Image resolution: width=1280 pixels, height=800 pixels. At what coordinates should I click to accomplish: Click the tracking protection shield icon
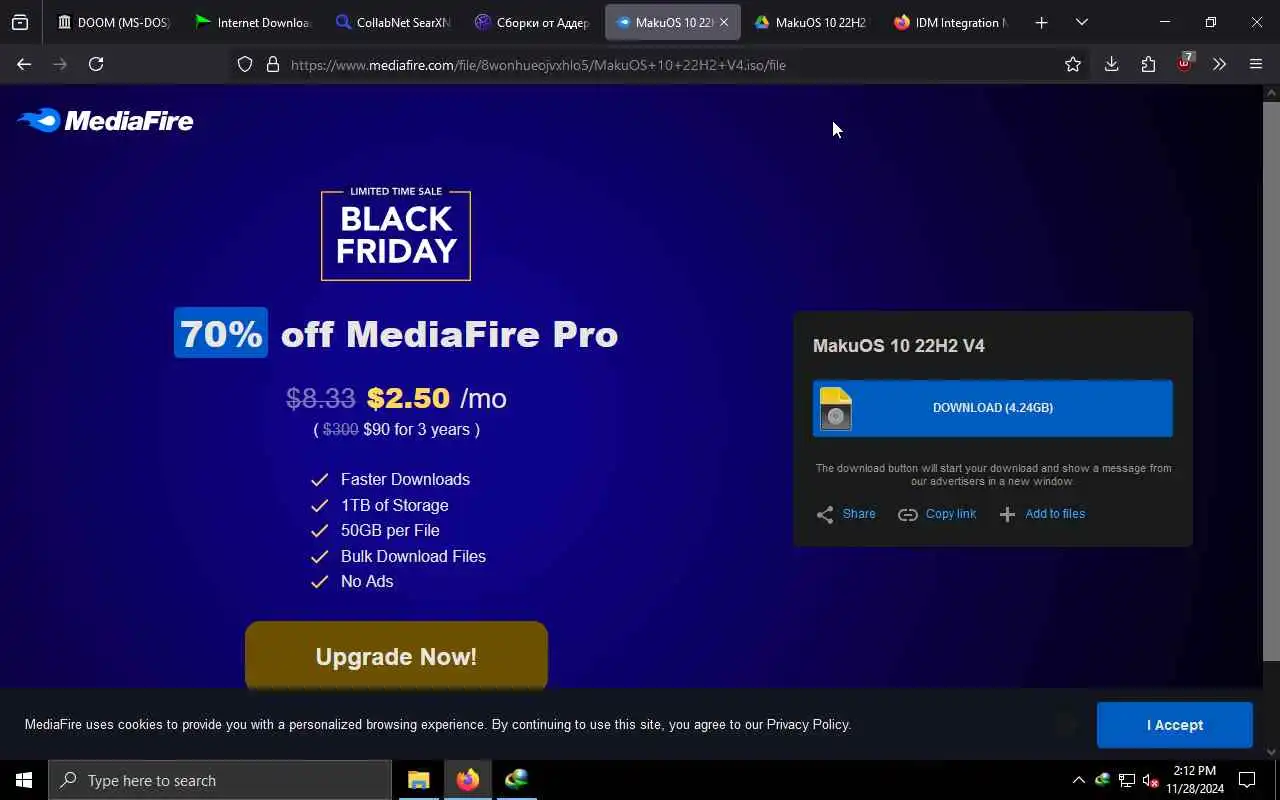(x=245, y=64)
